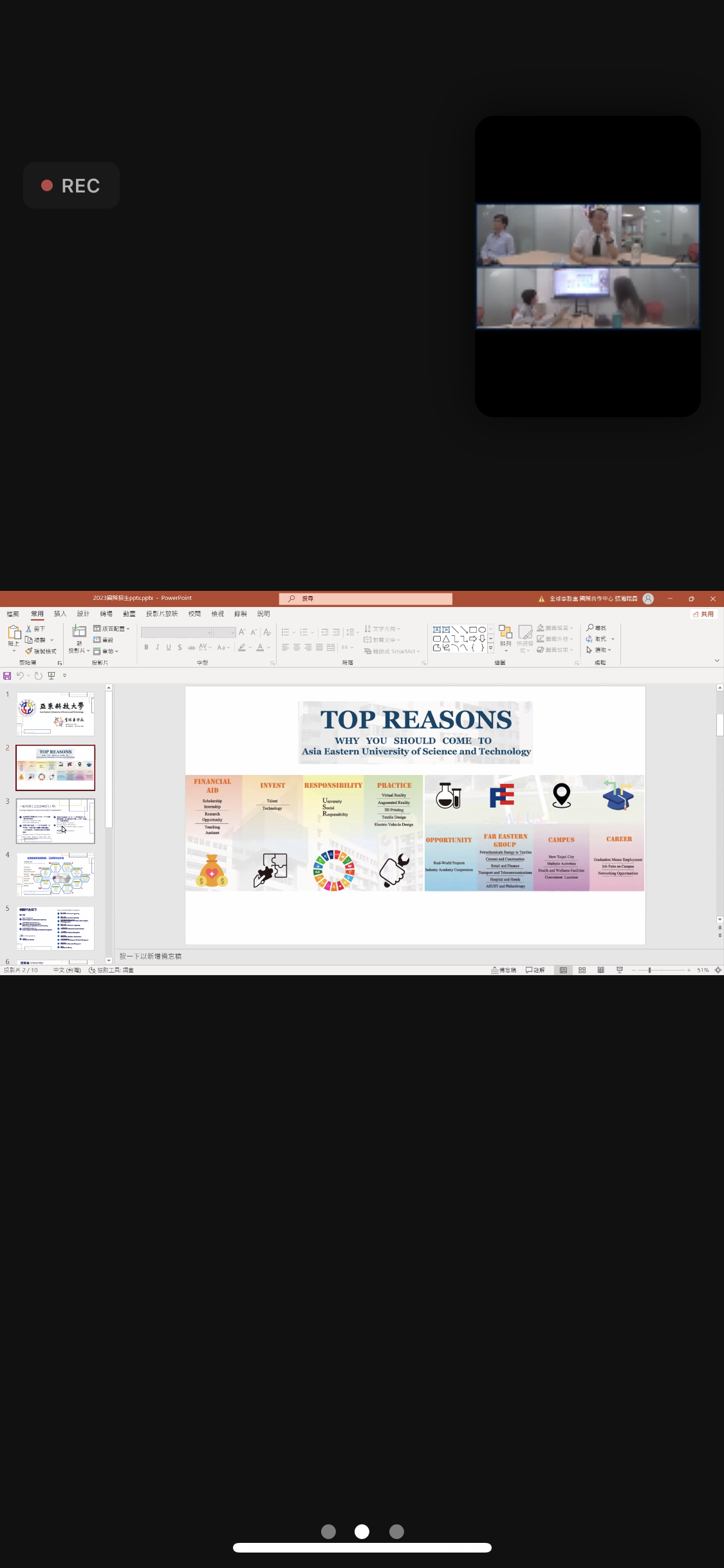The height and width of the screenshot is (1568, 724).
Task: Open the Animations (動畫) tab
Action: pyautogui.click(x=129, y=614)
